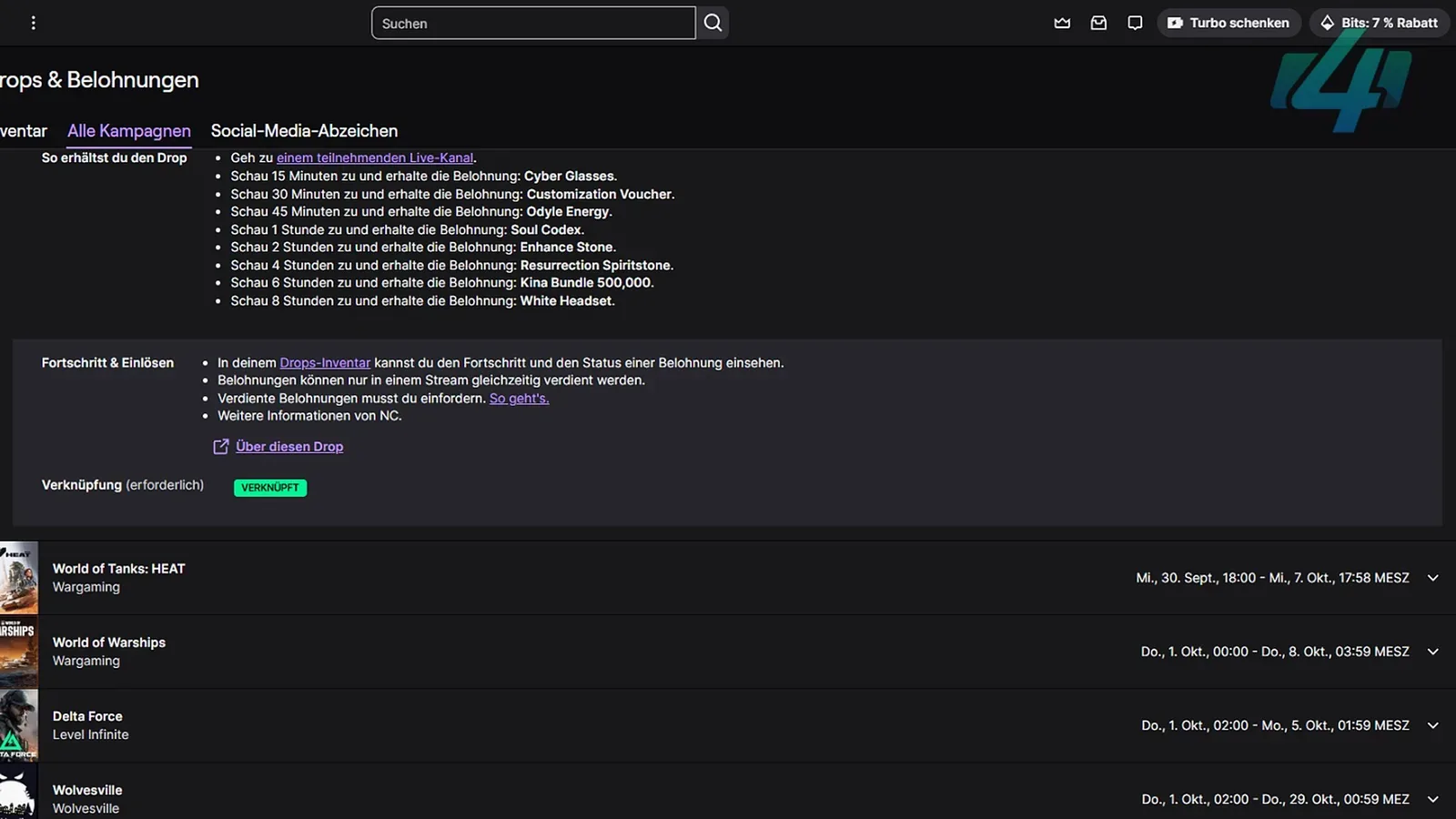Viewport: 1456px width, 819px height.
Task: Click the Delta Force date range text
Action: coord(1275,725)
